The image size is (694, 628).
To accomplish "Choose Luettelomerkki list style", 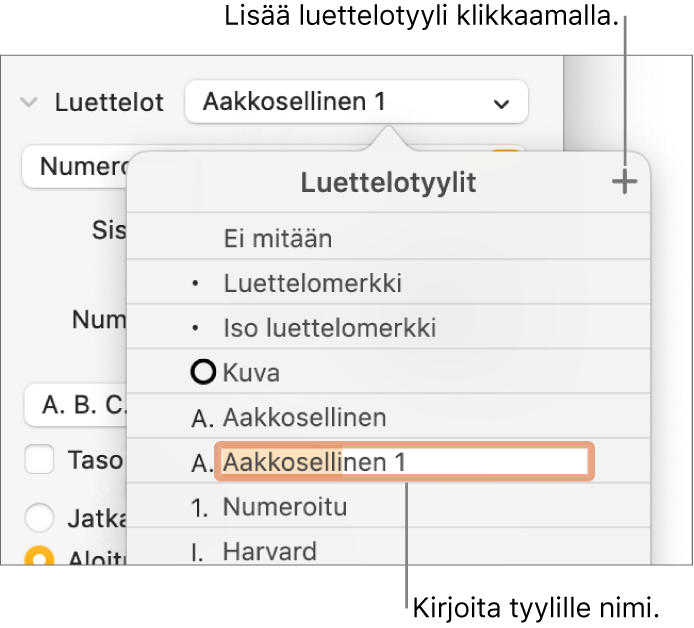I will point(388,283).
